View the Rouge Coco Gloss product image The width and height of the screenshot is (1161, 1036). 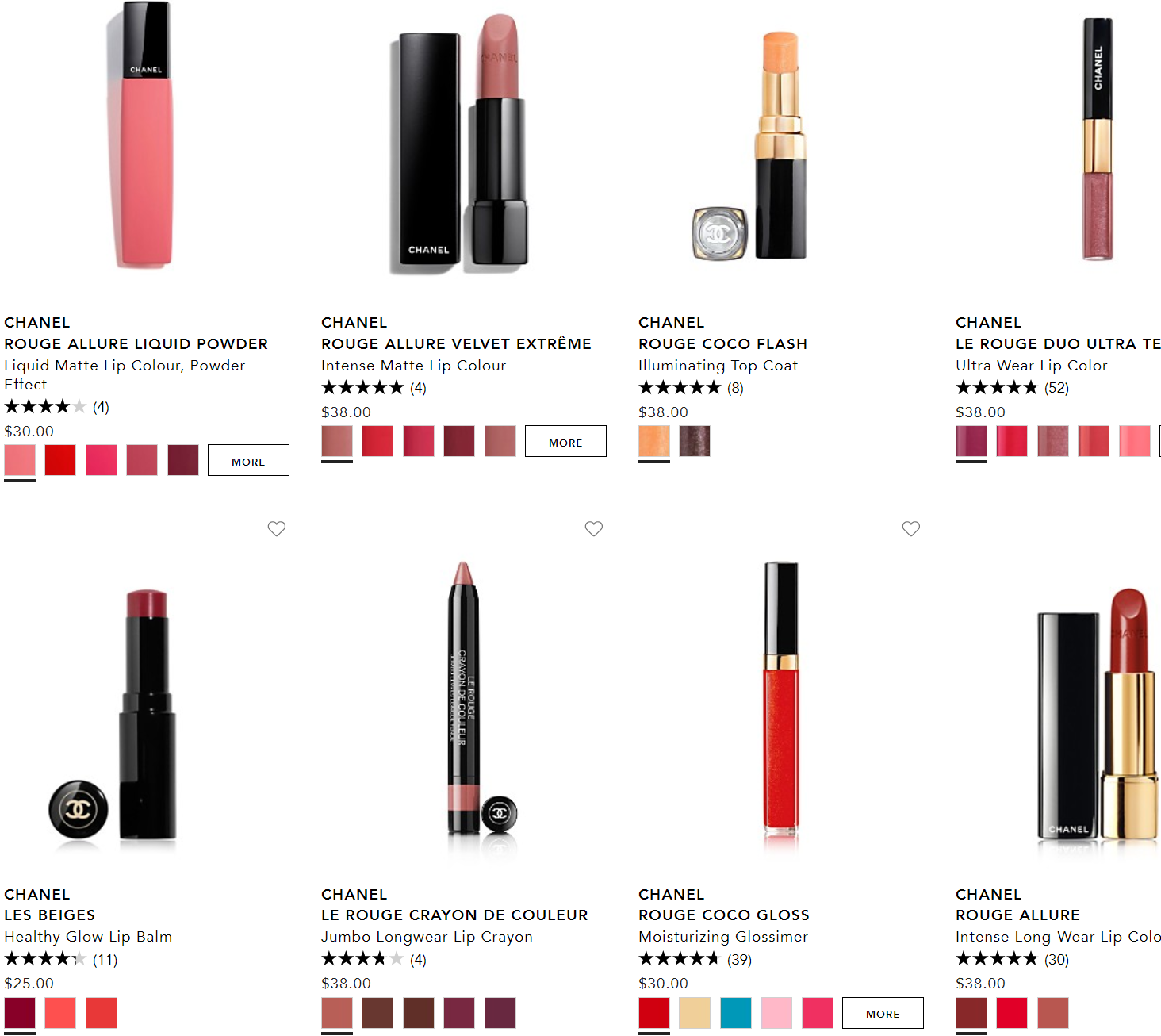(781, 696)
